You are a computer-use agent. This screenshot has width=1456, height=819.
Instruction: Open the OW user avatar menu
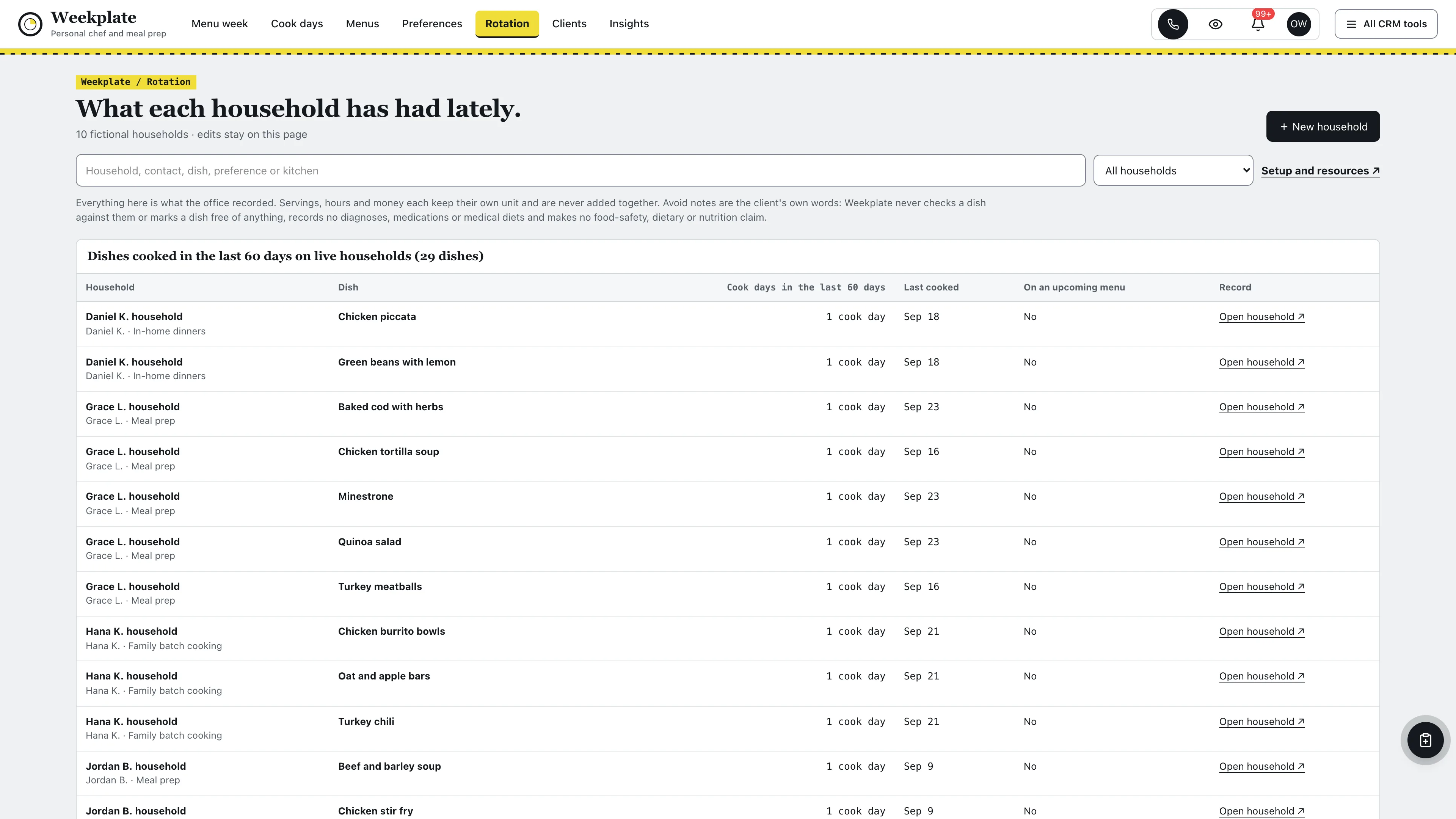(1298, 24)
